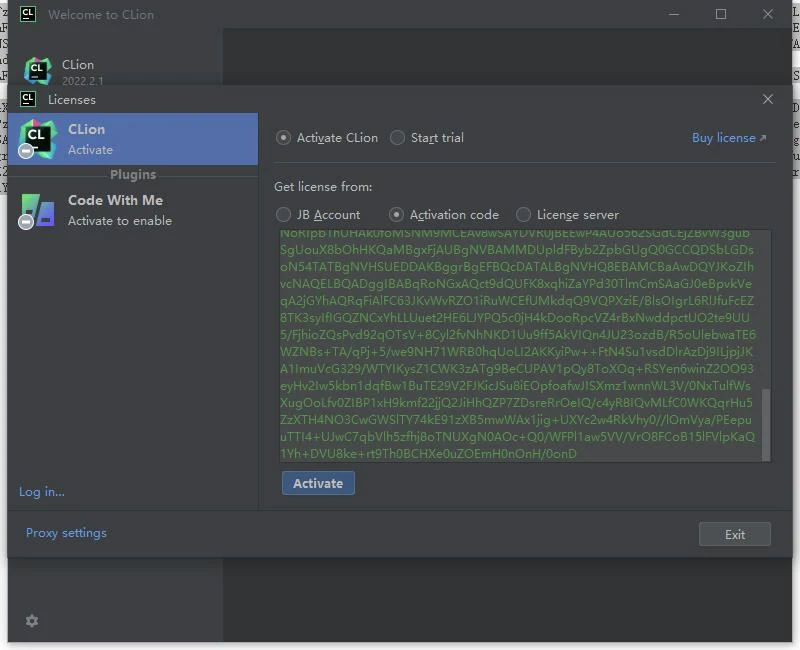Click the Code With Me plugin icon
Image resolution: width=800 pixels, height=650 pixels.
[38, 210]
